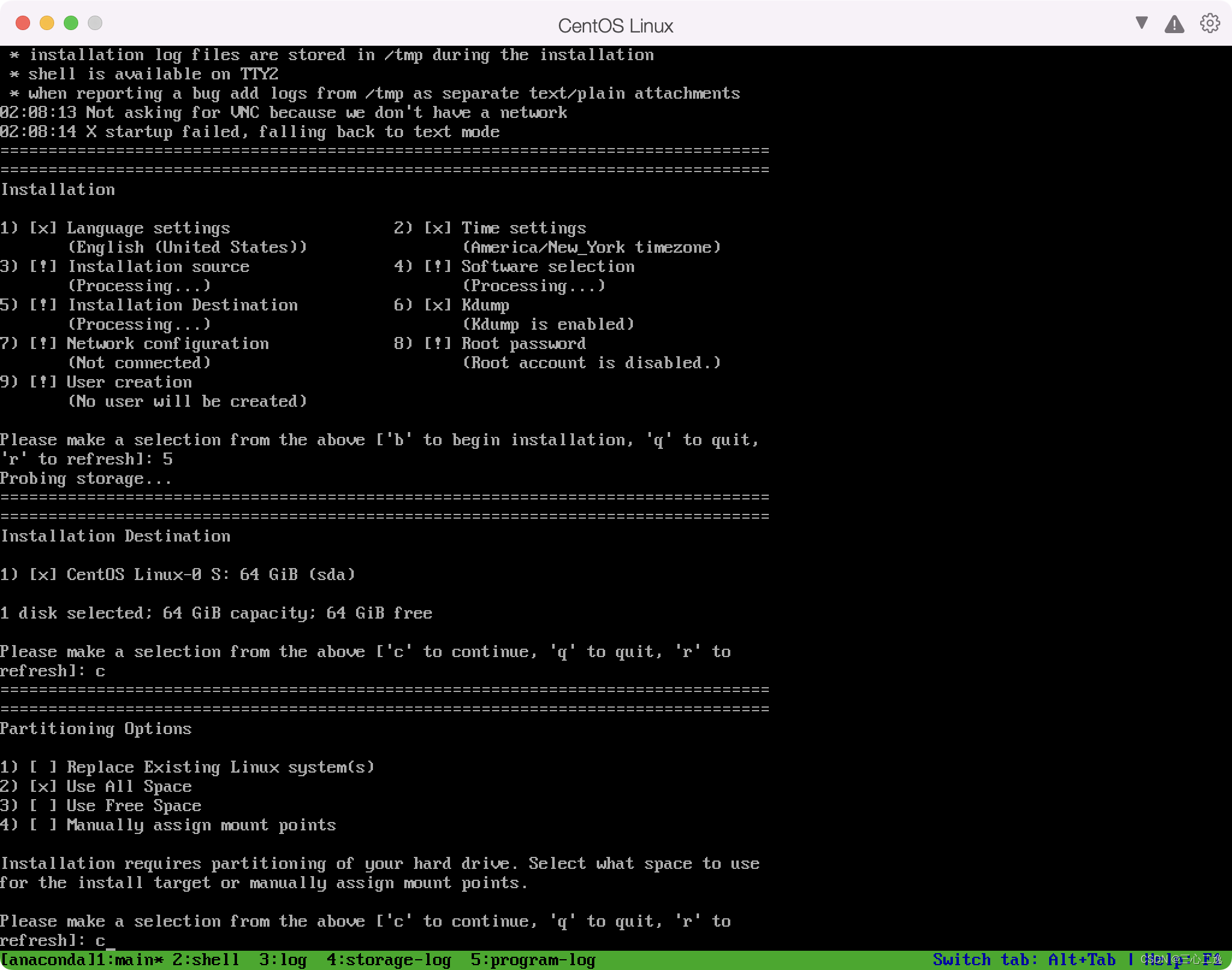This screenshot has width=1232, height=970.
Task: Click the Installation Destination [!] marker
Action: coord(43,305)
